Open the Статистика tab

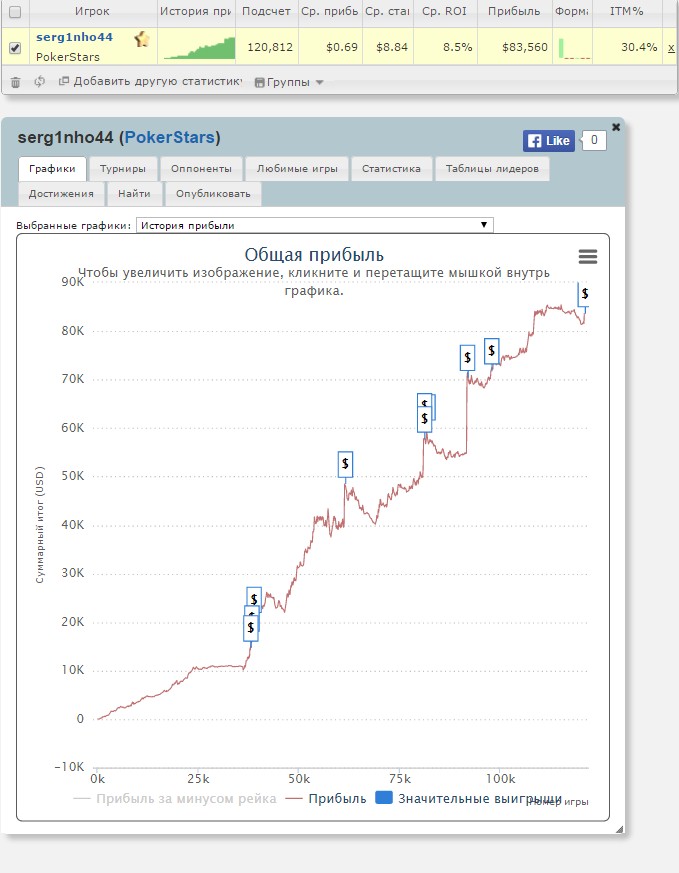[392, 169]
